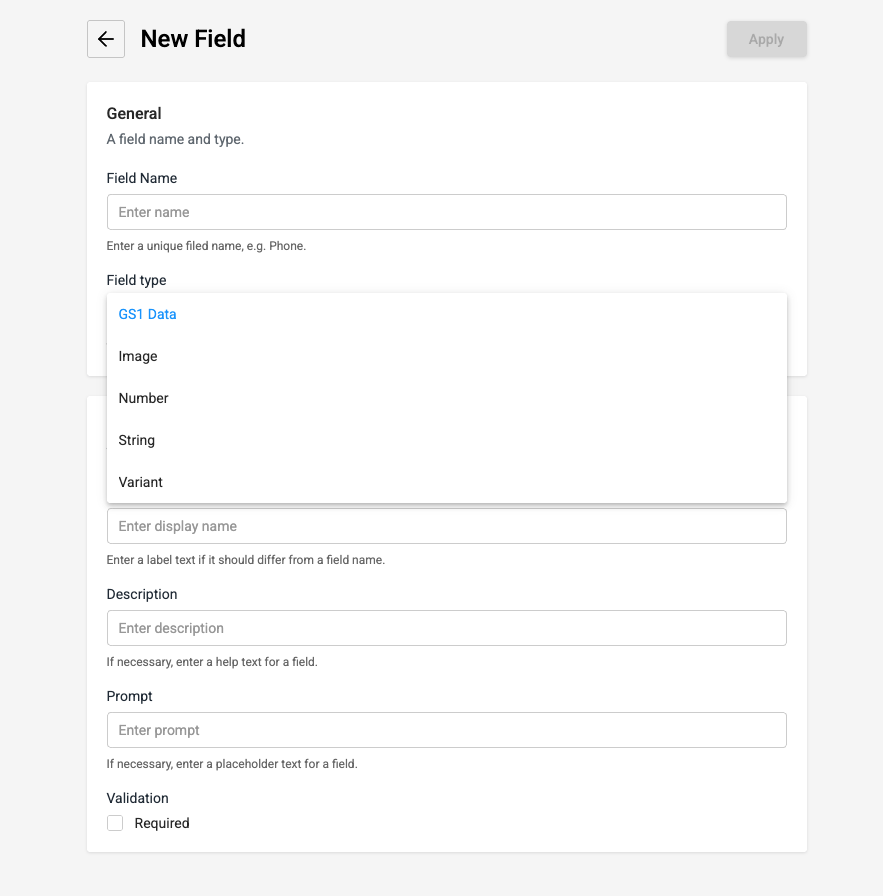
Task: Click into the Enter prompt field
Action: click(446, 730)
